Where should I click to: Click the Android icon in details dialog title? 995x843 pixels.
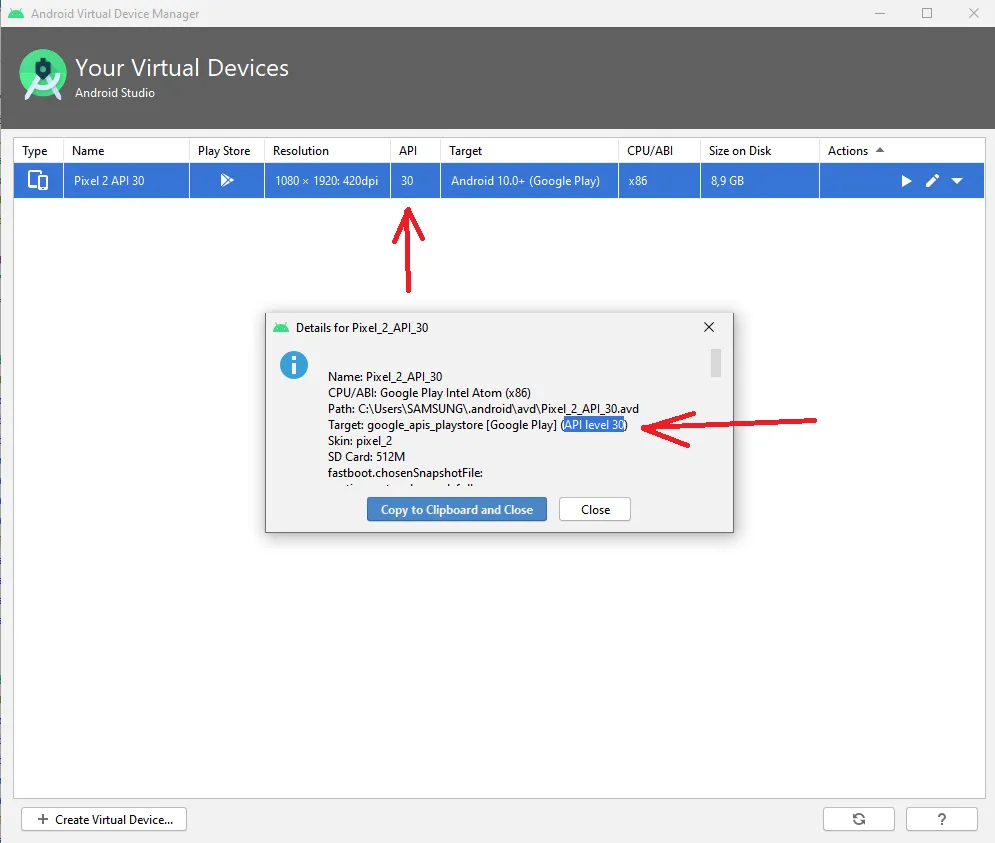click(x=280, y=328)
